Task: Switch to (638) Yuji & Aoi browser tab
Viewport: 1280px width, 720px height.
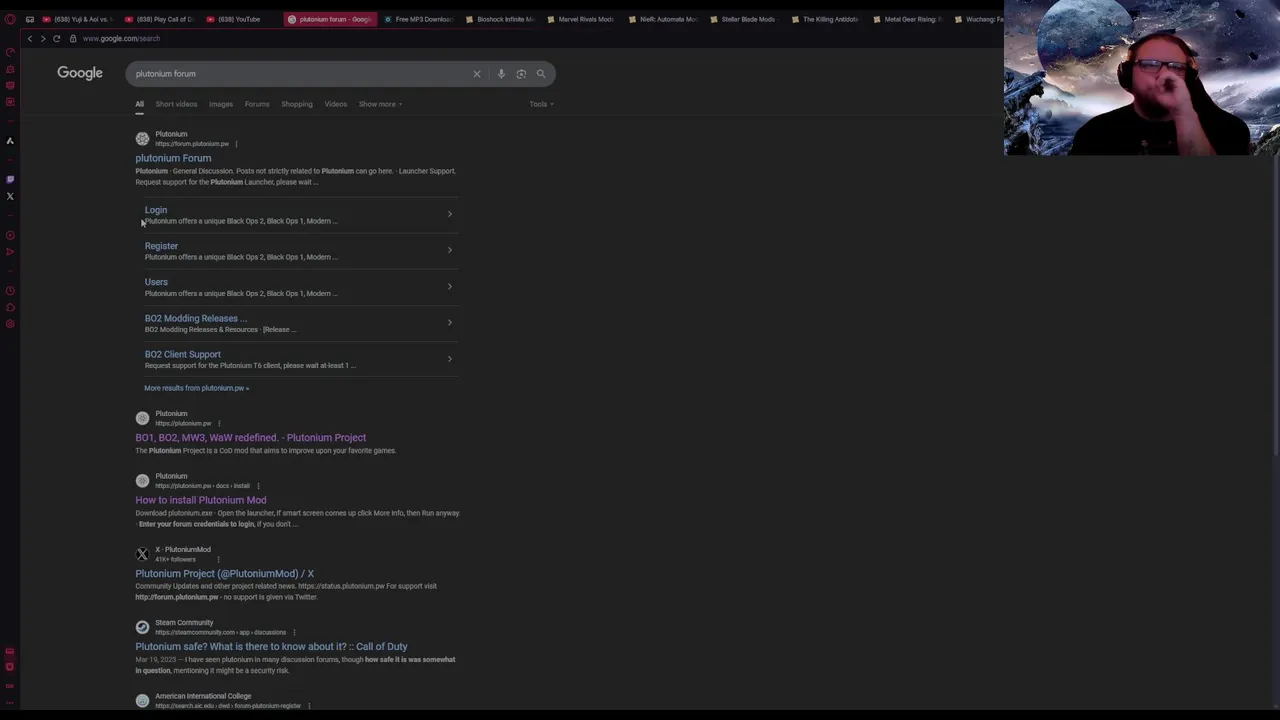Action: click(77, 19)
